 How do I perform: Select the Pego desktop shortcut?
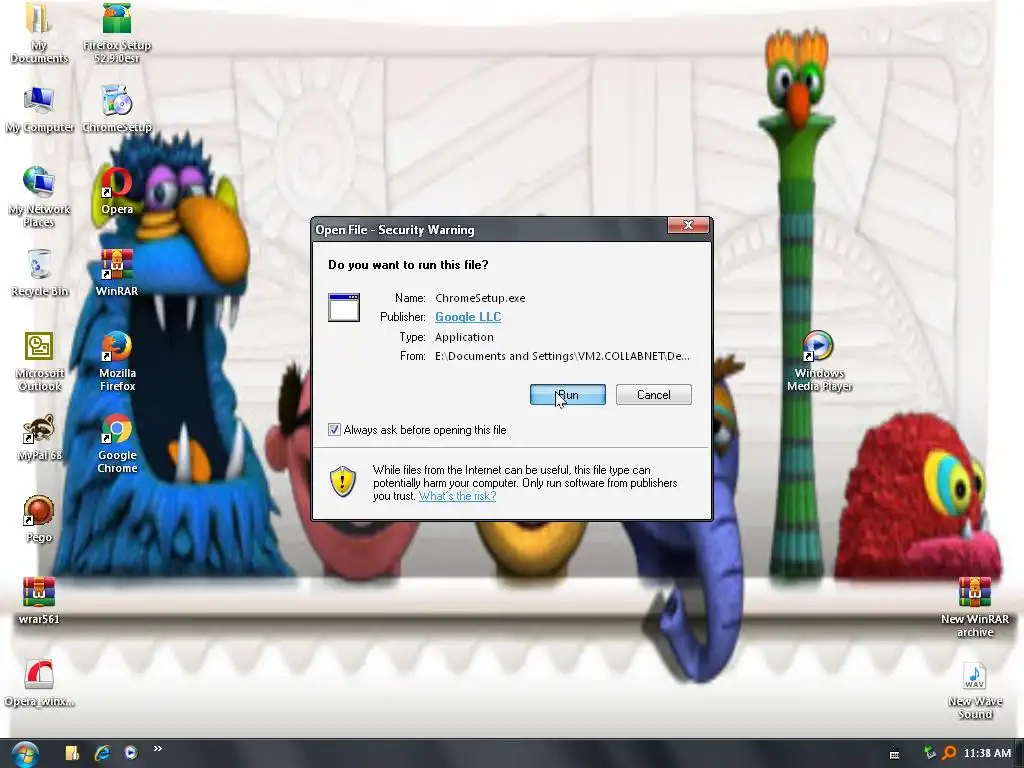click(39, 519)
